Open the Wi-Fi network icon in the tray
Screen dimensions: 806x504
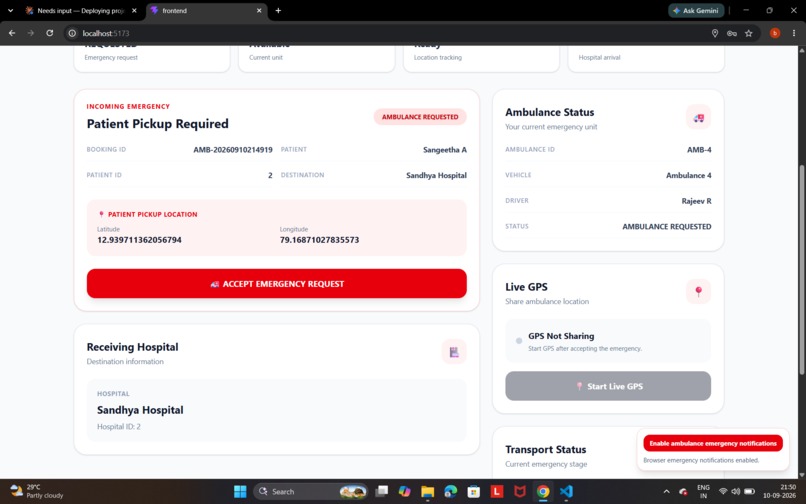point(723,491)
